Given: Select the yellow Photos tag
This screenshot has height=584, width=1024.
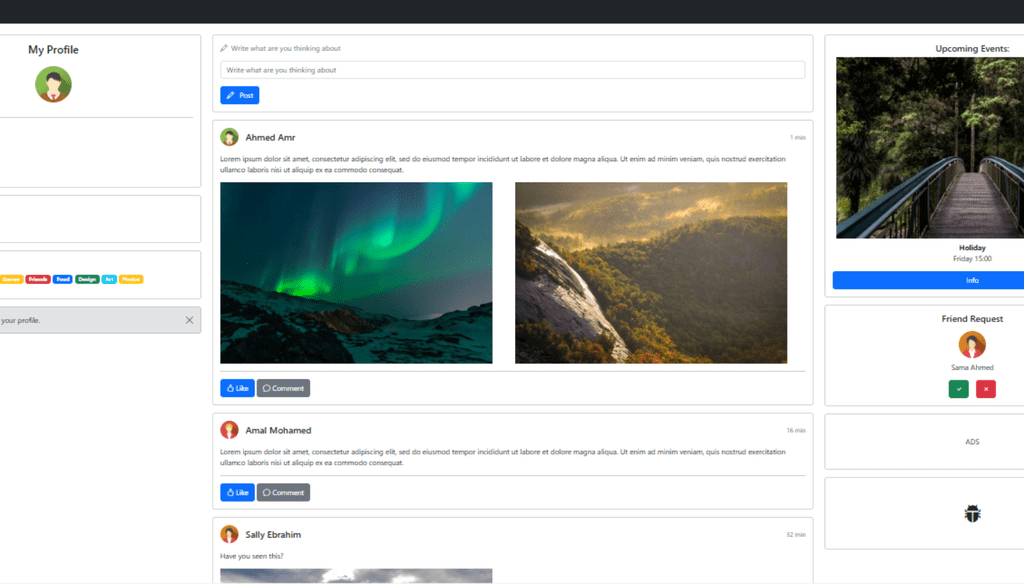Looking at the screenshot, I should pos(131,279).
